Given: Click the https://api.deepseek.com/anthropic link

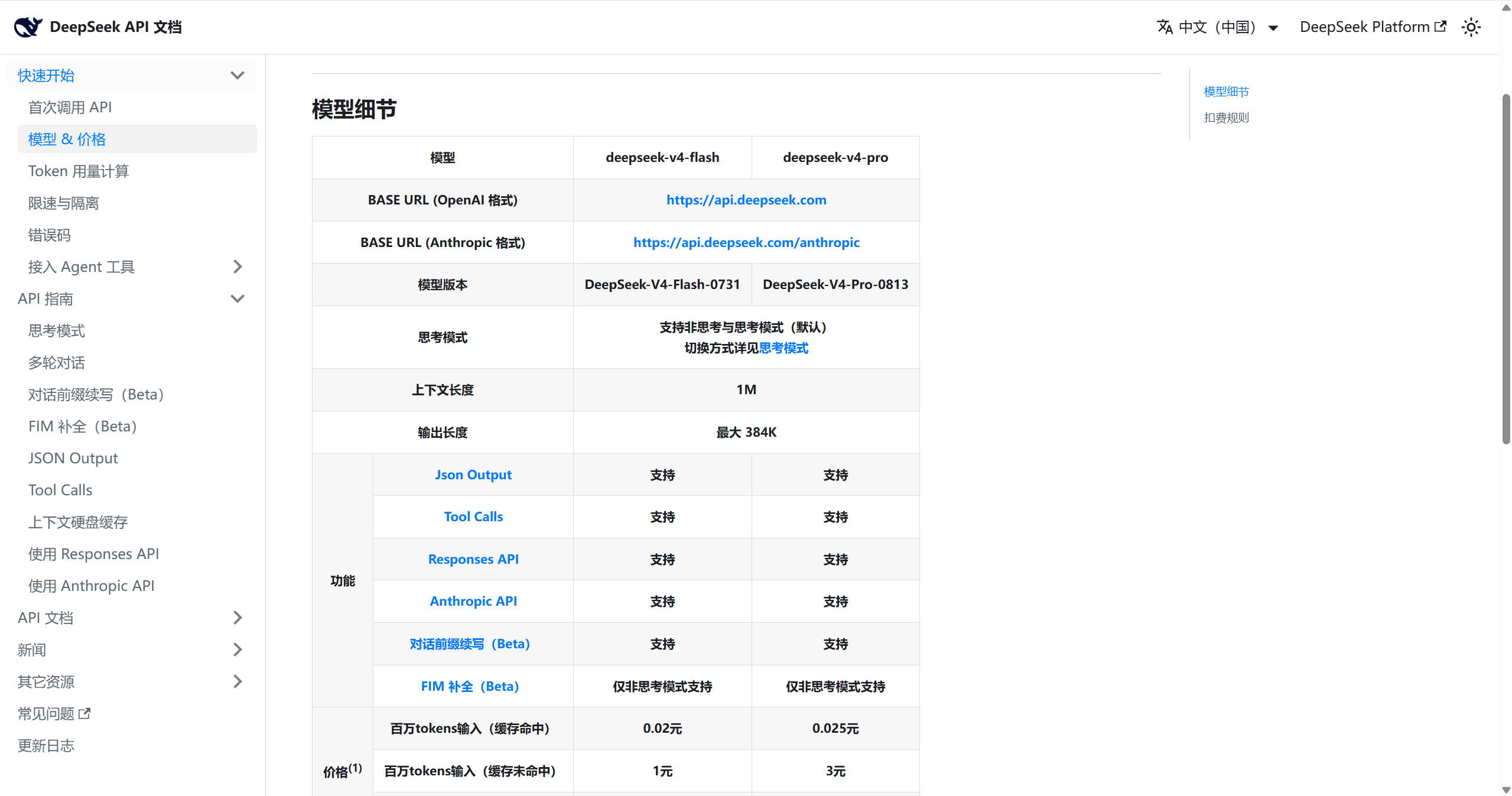Looking at the screenshot, I should tap(746, 242).
